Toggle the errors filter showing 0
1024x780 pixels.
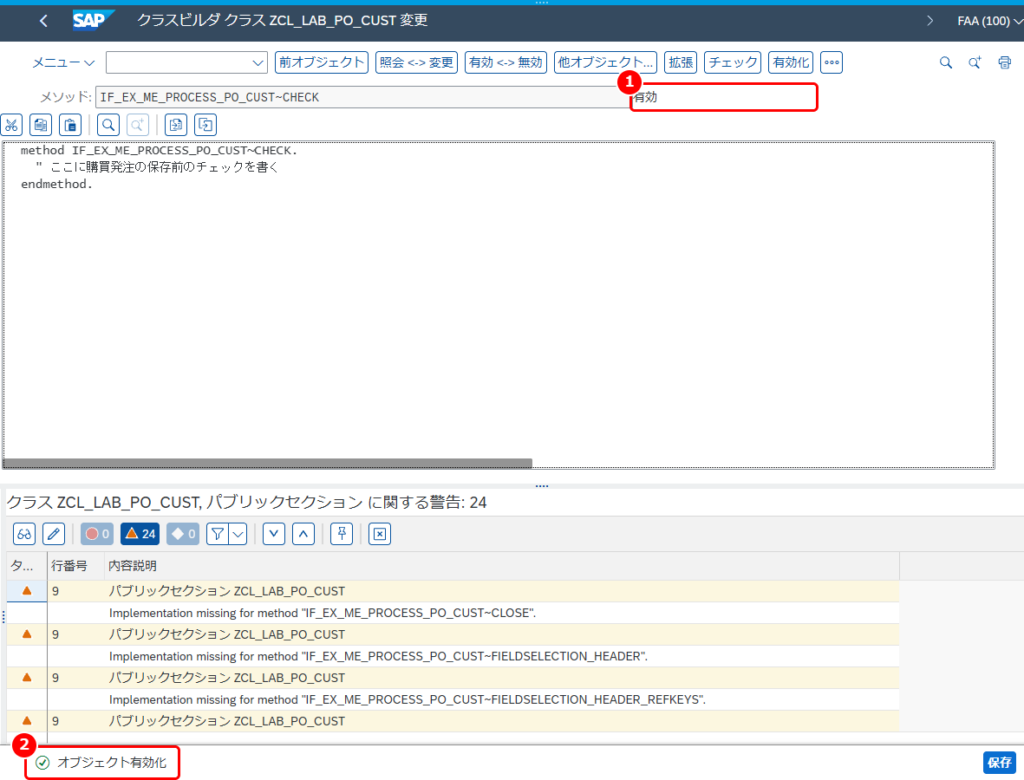(x=97, y=534)
